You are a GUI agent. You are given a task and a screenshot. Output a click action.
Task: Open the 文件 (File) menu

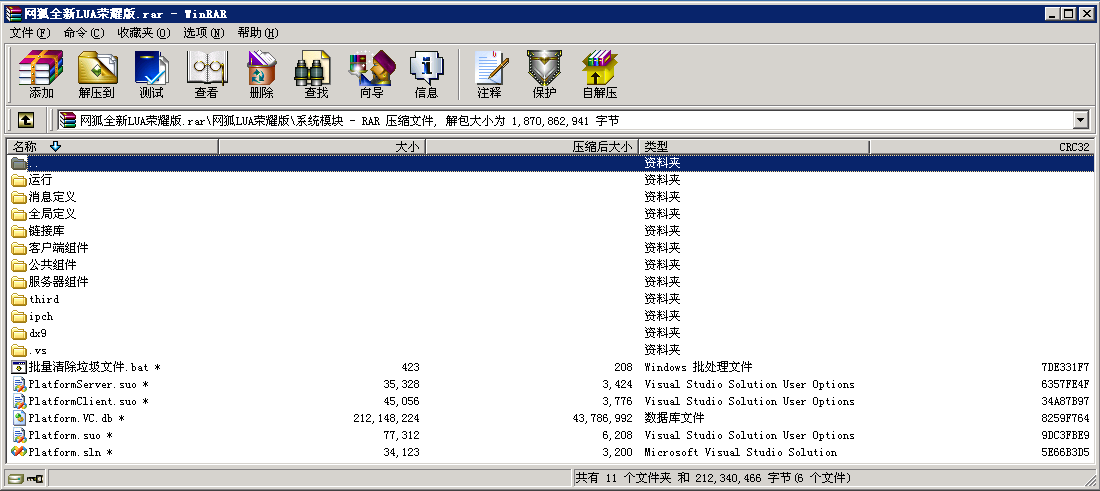(29, 33)
